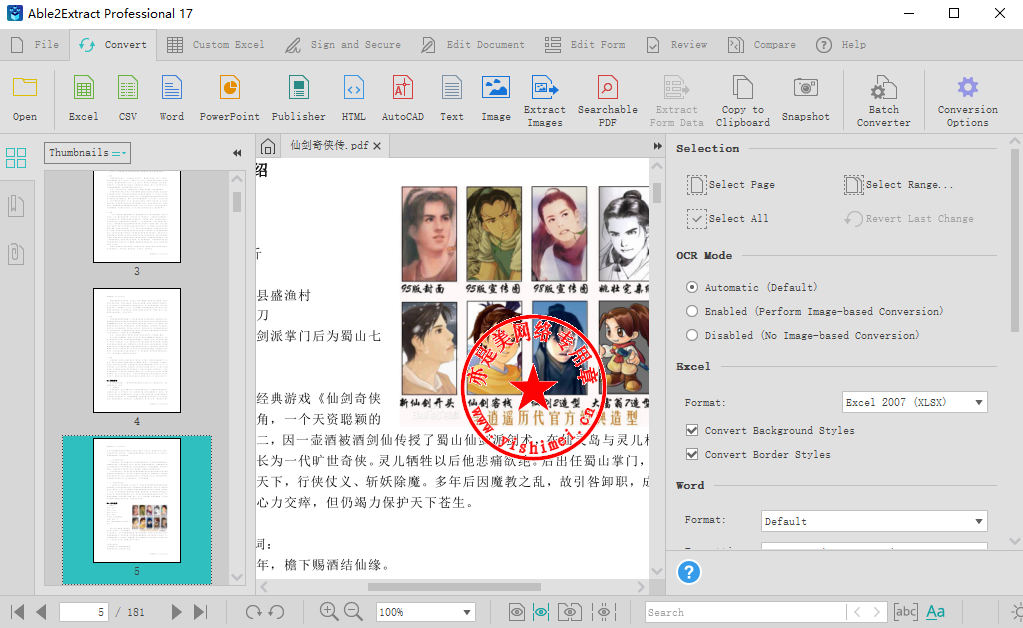
Task: Zoom in with the magnifier plus icon
Action: click(x=329, y=612)
